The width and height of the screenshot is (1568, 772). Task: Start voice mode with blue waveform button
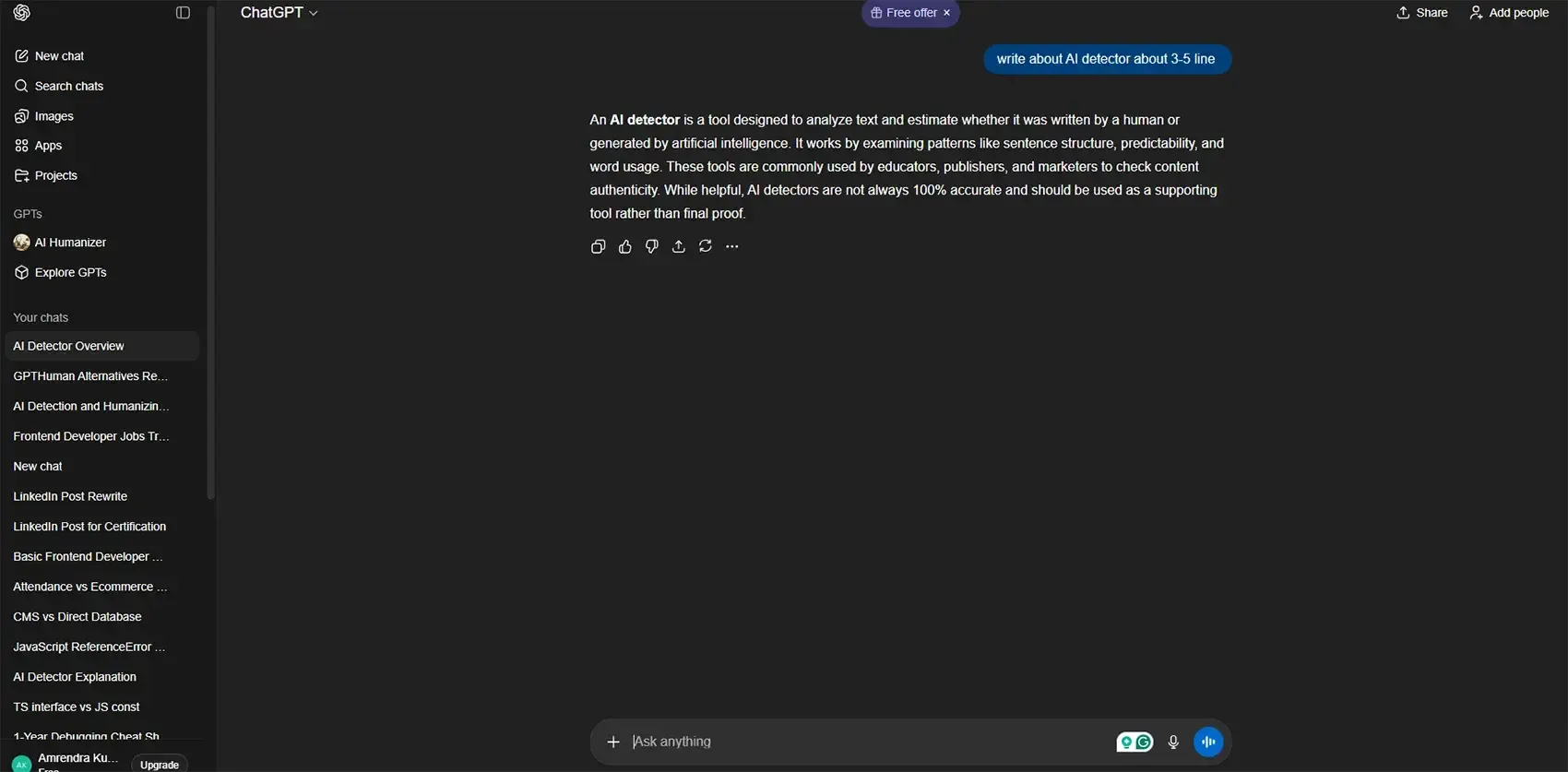(1208, 742)
